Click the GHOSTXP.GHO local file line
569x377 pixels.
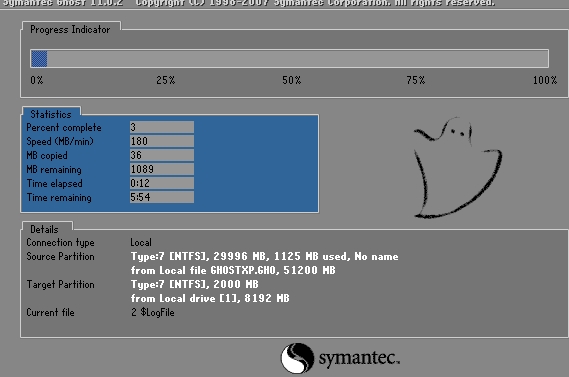click(x=233, y=270)
